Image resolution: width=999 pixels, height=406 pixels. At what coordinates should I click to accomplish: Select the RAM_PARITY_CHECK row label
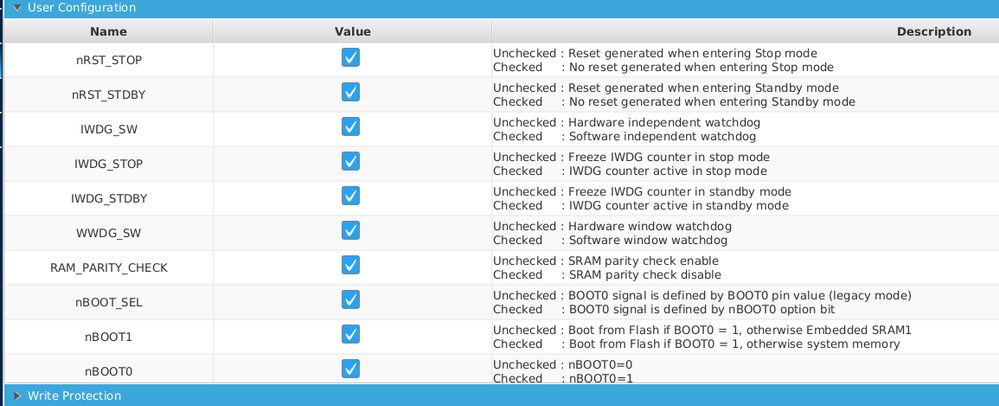(x=109, y=268)
